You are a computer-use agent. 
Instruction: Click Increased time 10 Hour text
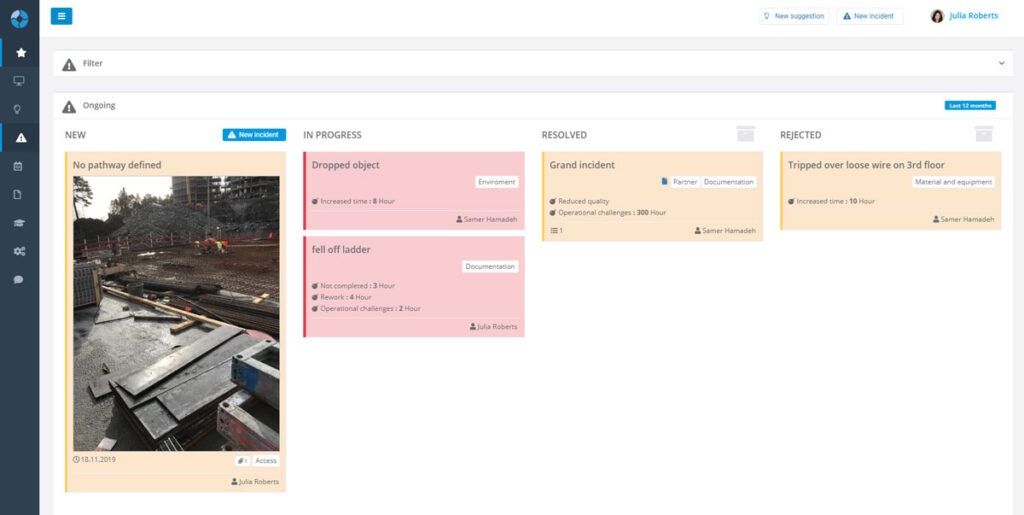coord(831,201)
